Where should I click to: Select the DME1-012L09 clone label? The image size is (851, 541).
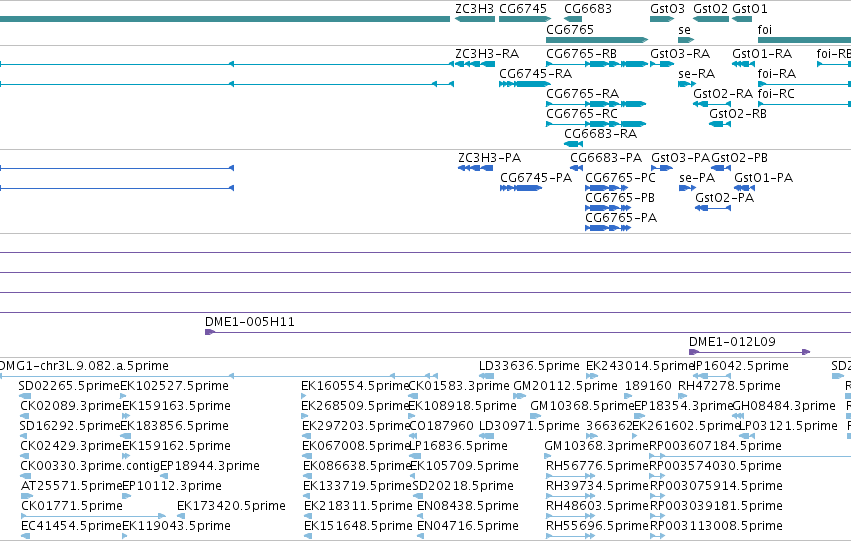[732, 342]
